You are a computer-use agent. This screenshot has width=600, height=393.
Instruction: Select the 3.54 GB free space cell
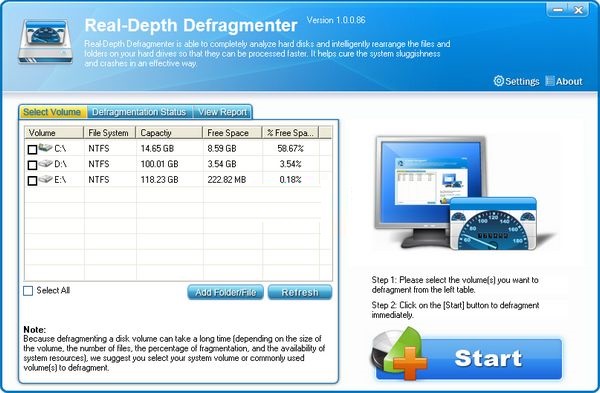222,164
